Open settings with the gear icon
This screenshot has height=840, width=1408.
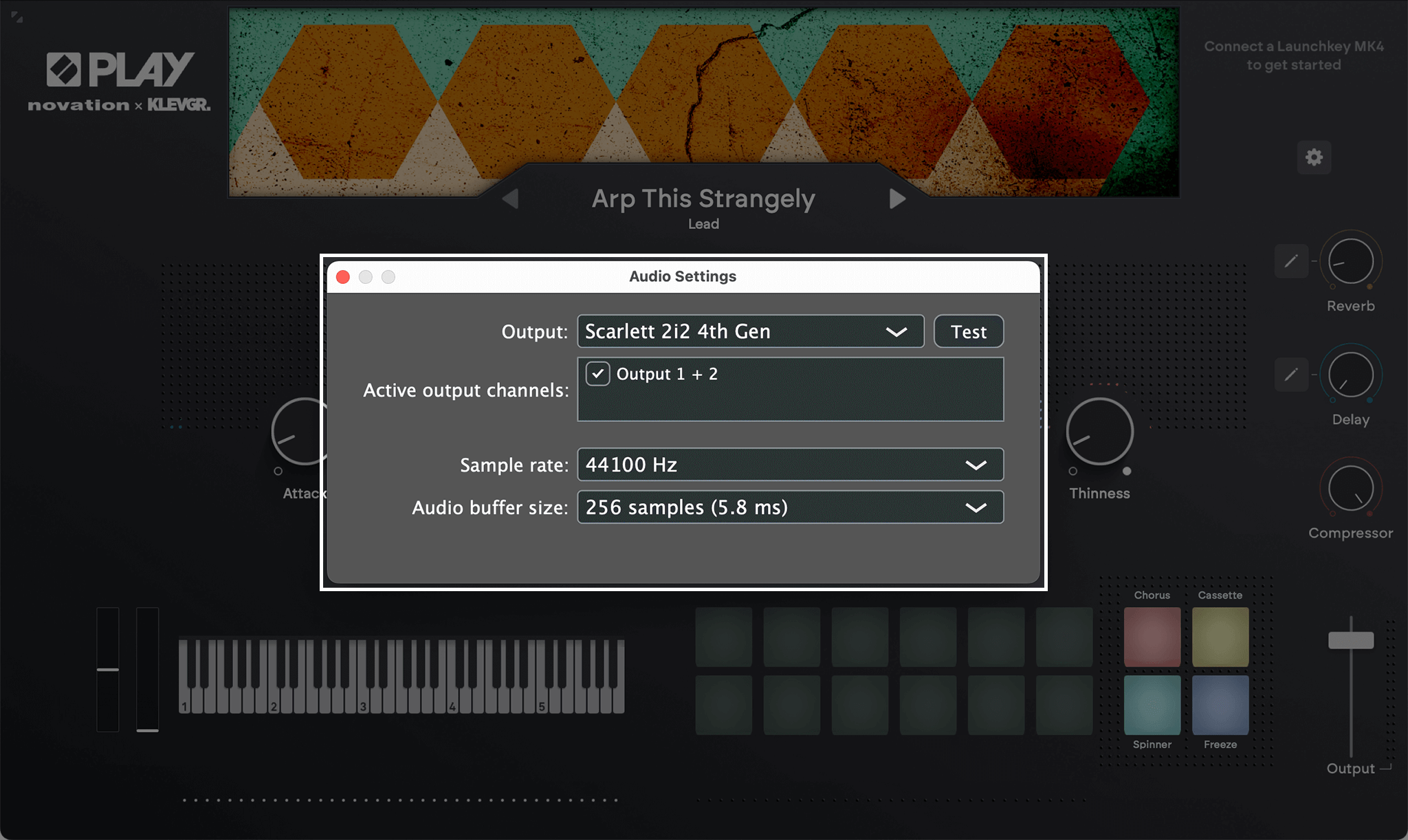1314,157
